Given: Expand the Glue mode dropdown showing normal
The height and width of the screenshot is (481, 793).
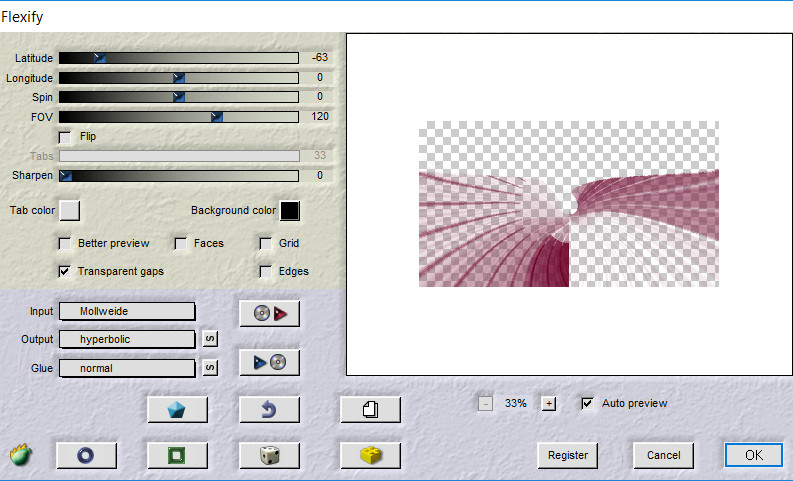Looking at the screenshot, I should (127, 368).
